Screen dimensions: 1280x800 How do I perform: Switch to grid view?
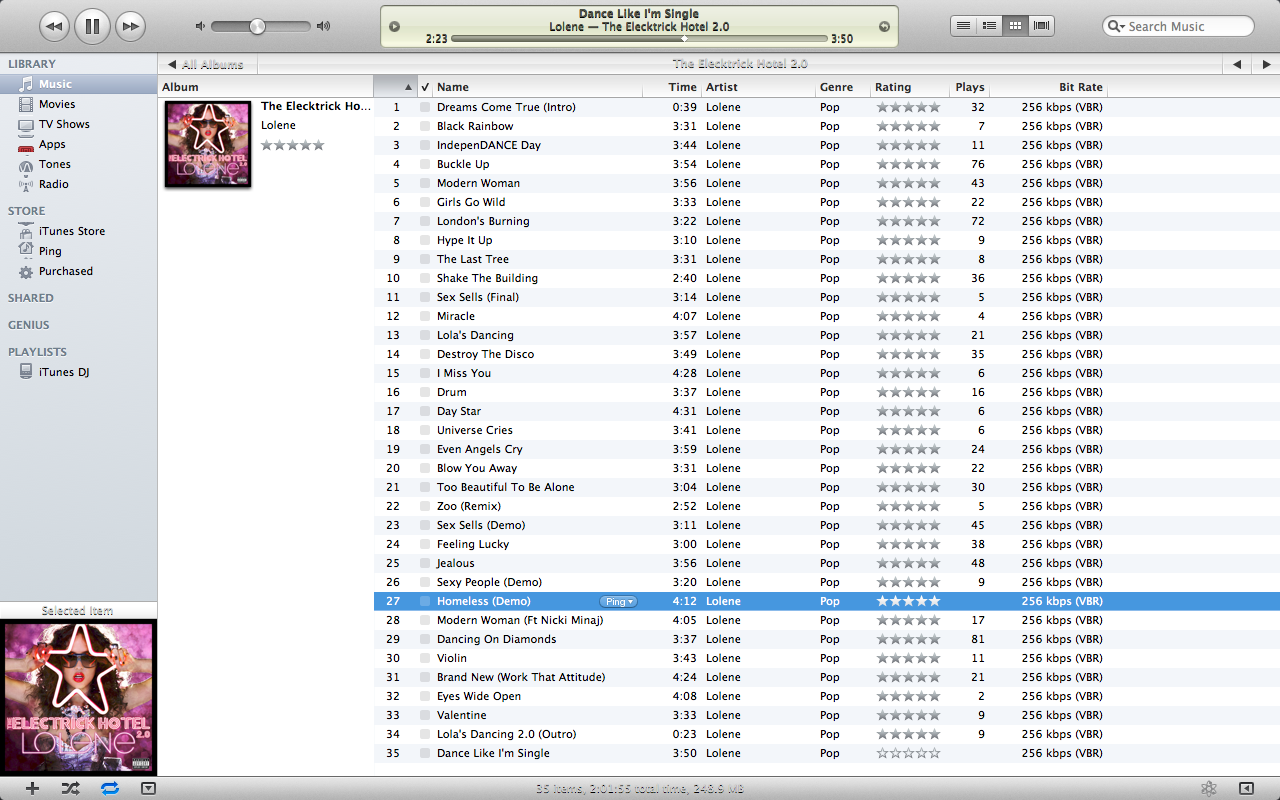click(x=1015, y=26)
